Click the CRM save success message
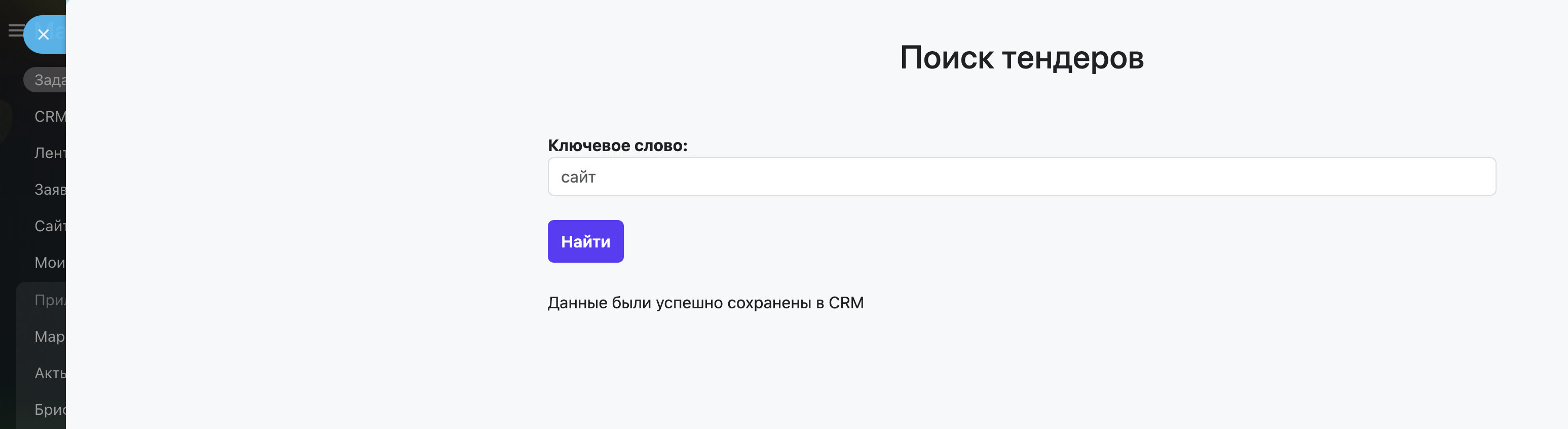This screenshot has width=1568, height=429. (x=705, y=303)
